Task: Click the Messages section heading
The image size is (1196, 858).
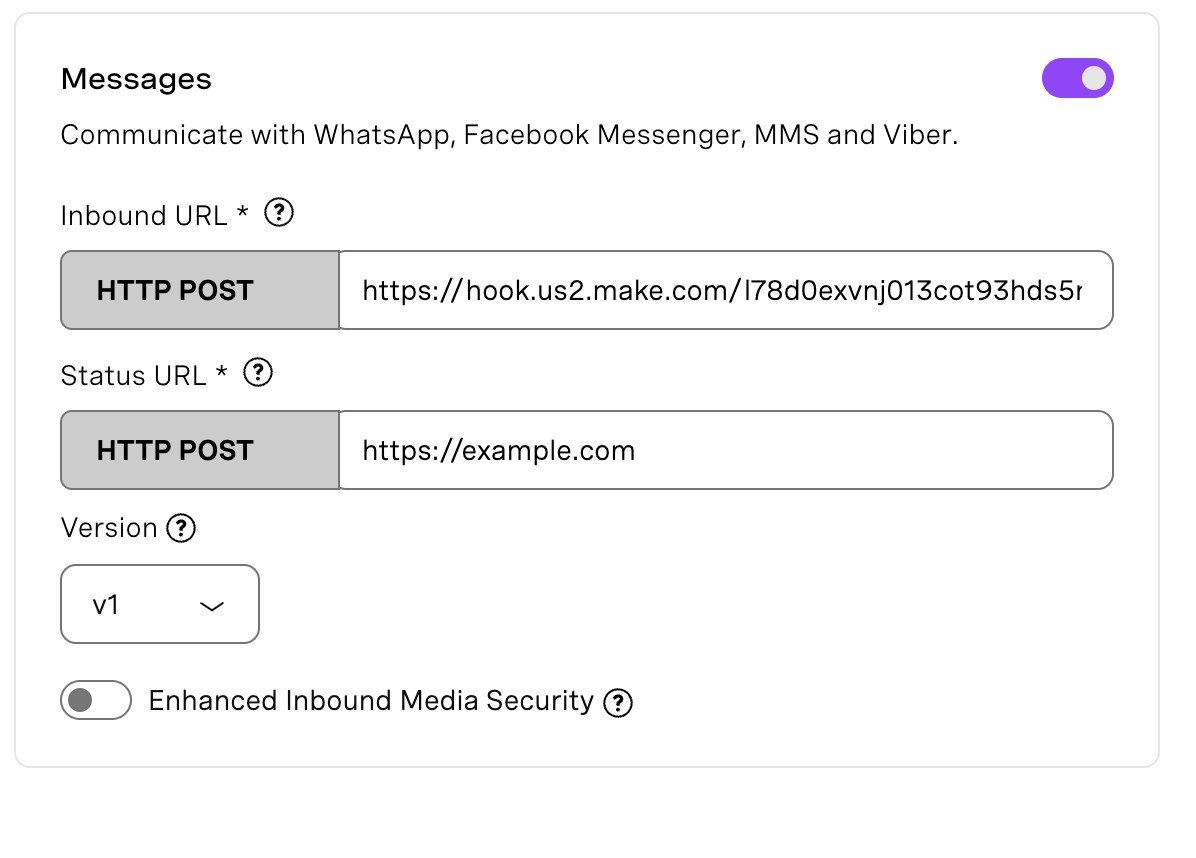Action: (x=136, y=79)
